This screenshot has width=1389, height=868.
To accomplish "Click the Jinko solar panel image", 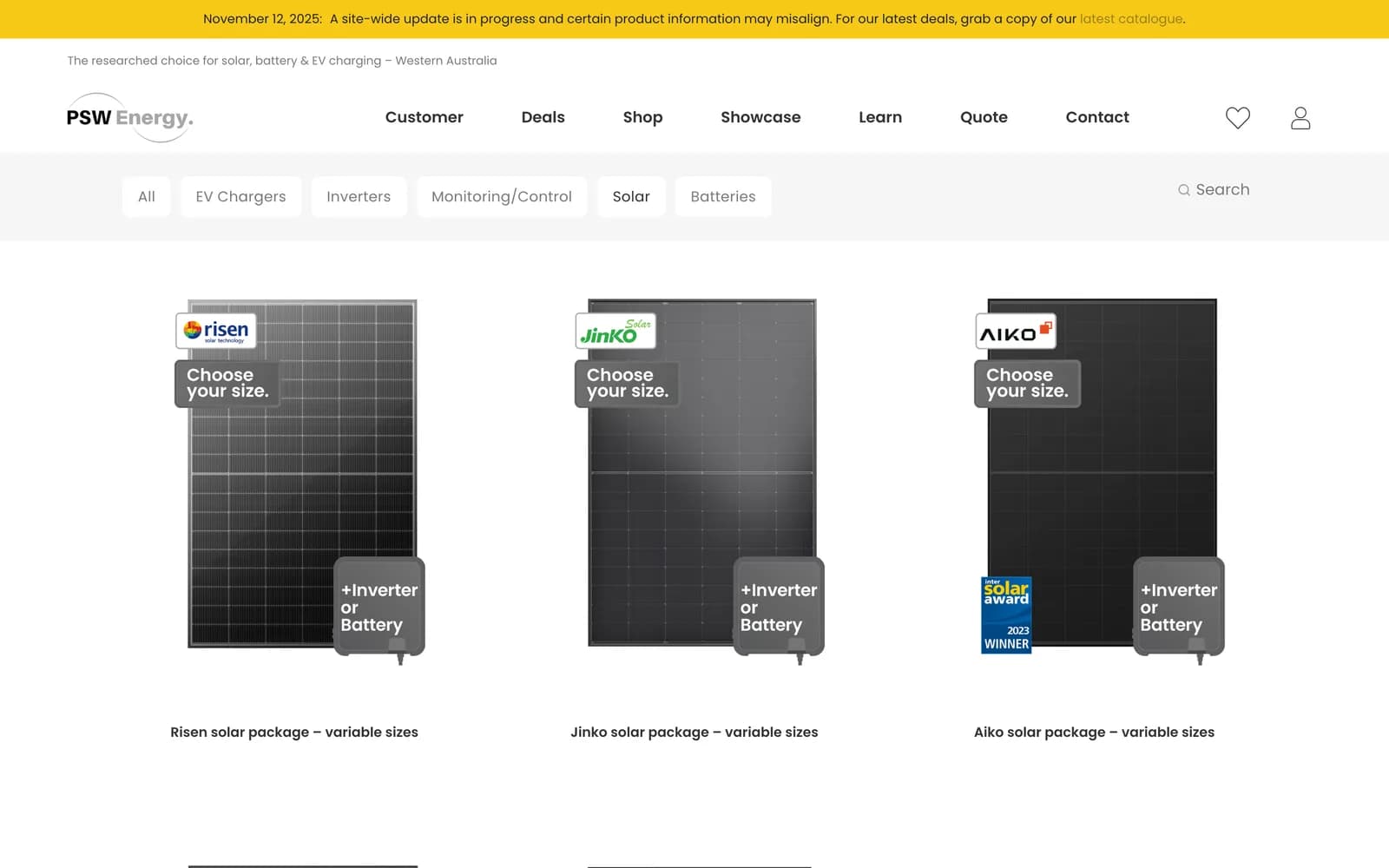I will (x=701, y=473).
